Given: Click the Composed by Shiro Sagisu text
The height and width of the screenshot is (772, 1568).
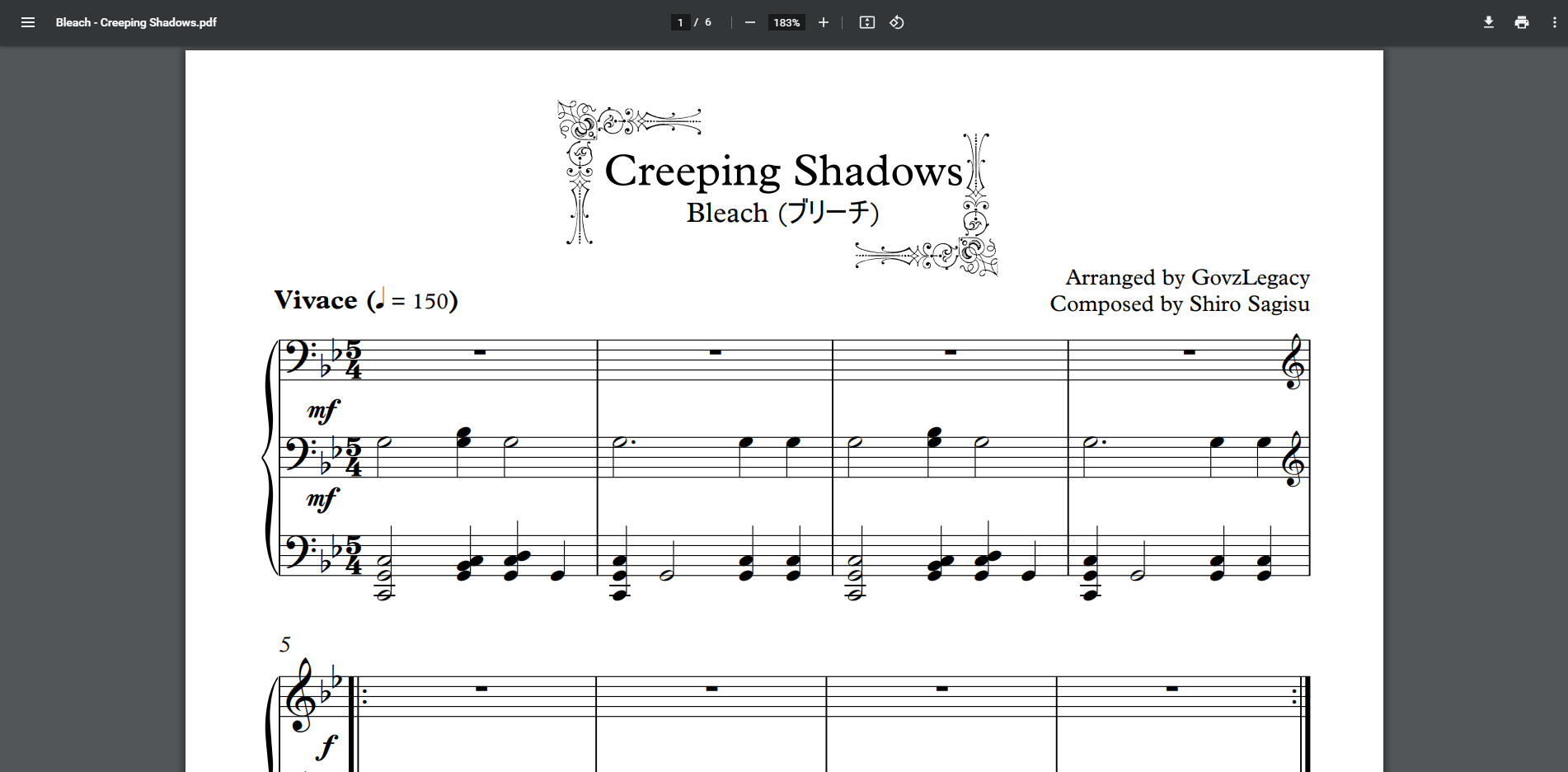Looking at the screenshot, I should (x=1179, y=304).
